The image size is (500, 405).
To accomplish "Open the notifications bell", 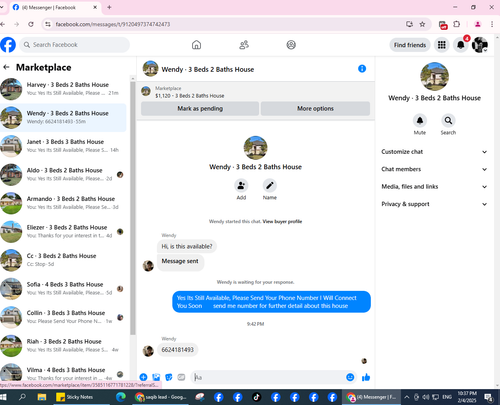I will click(461, 45).
